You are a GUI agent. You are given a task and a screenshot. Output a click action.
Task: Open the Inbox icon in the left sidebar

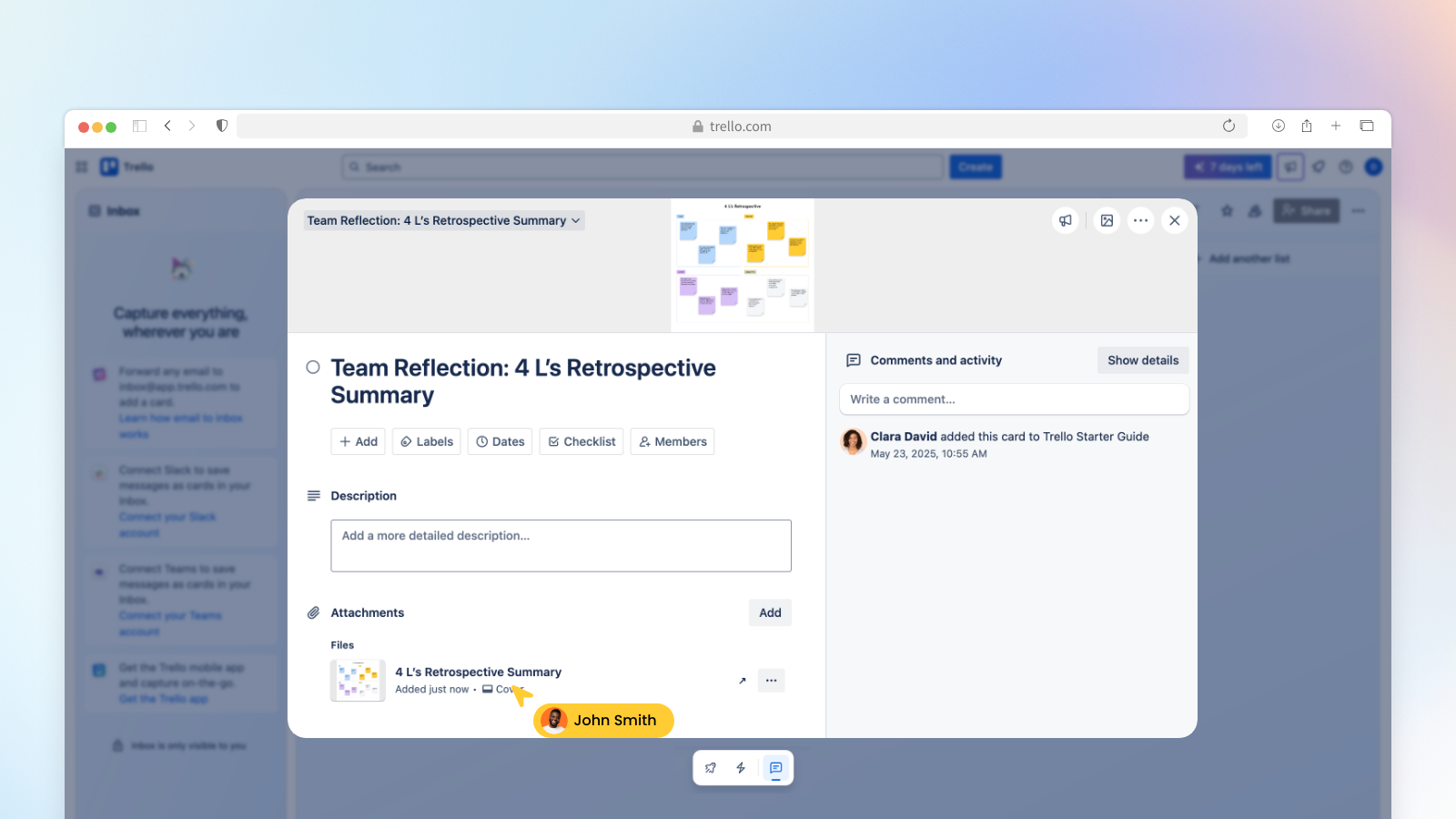95,210
